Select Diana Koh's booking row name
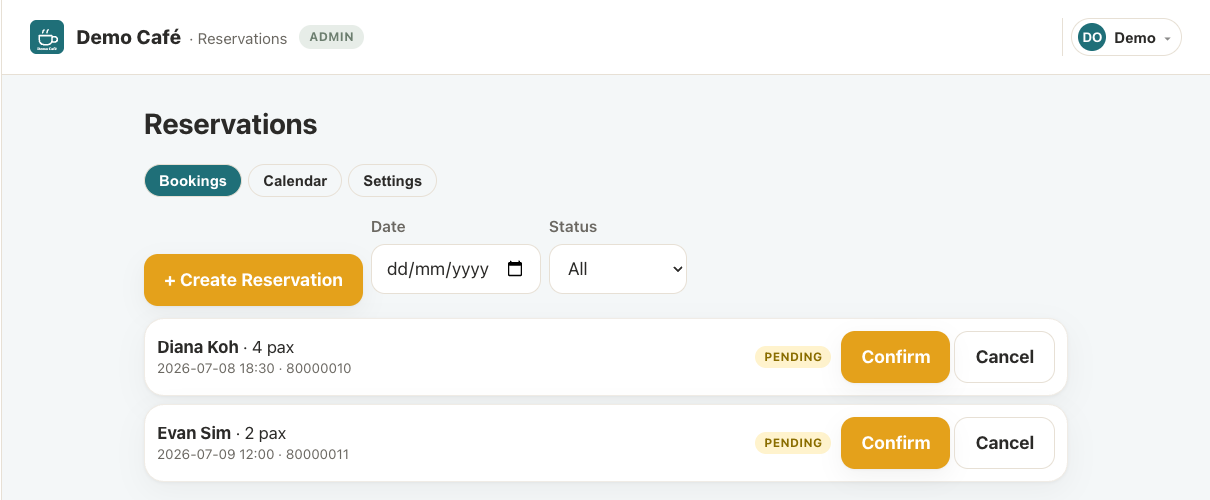Screen dimensions: 1210x500 coord(198,347)
